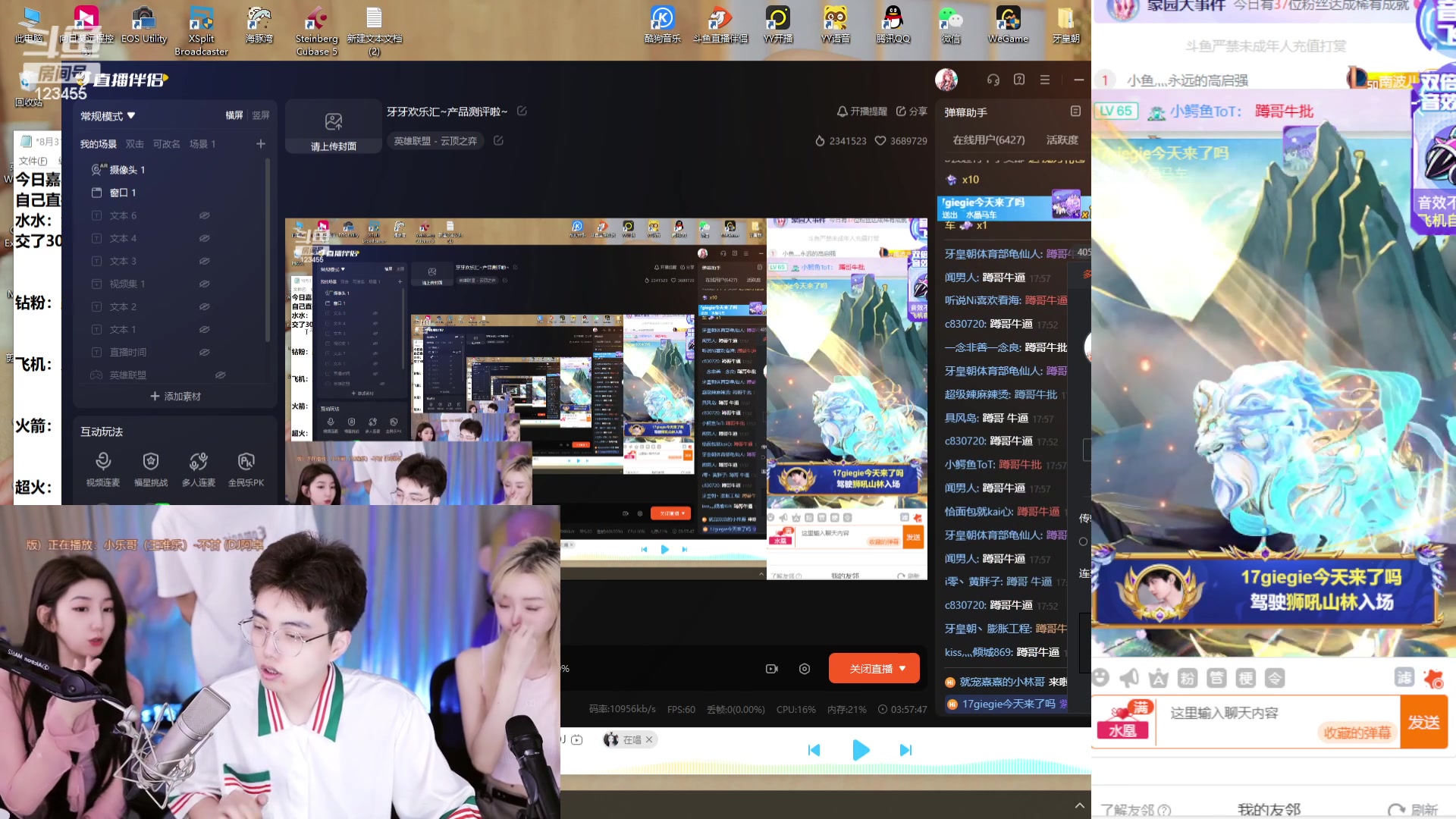Add a new scene with plus icon

(x=261, y=144)
